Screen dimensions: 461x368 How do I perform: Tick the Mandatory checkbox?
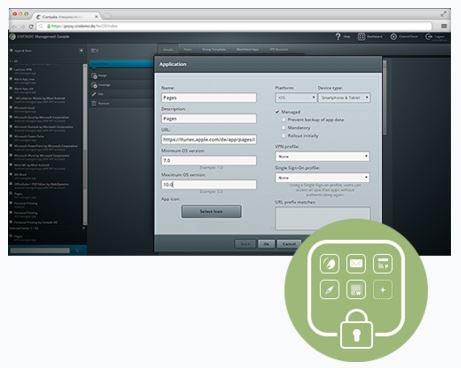[284, 127]
